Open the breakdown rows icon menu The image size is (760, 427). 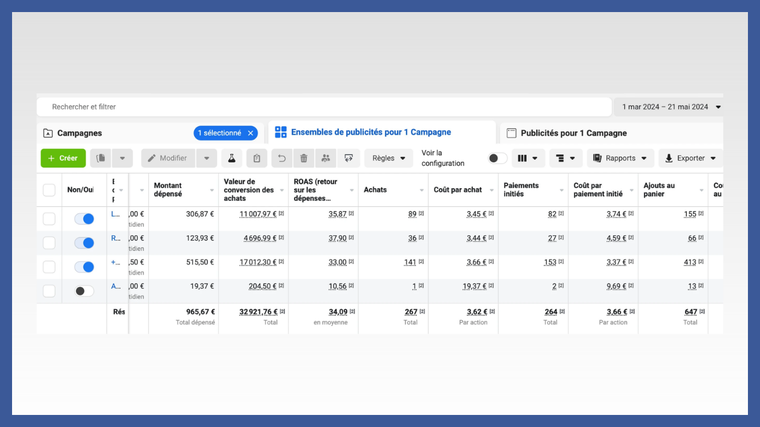coord(565,158)
